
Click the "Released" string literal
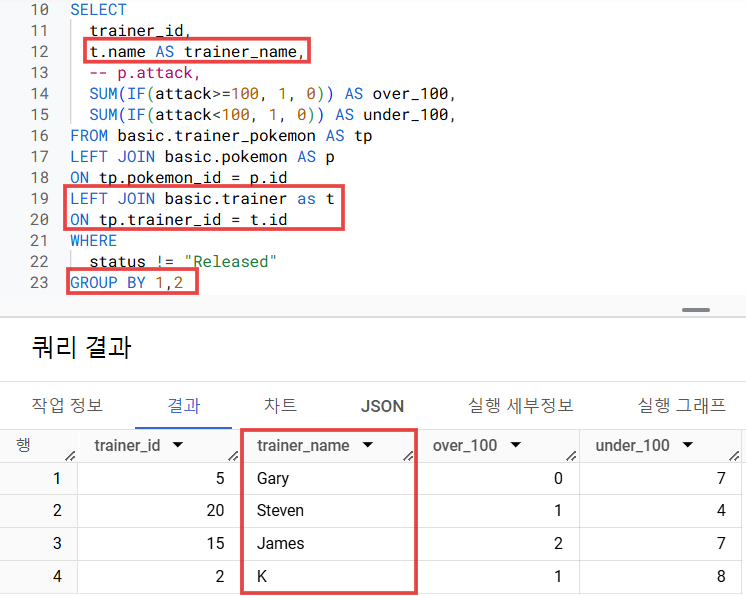pyautogui.click(x=230, y=262)
